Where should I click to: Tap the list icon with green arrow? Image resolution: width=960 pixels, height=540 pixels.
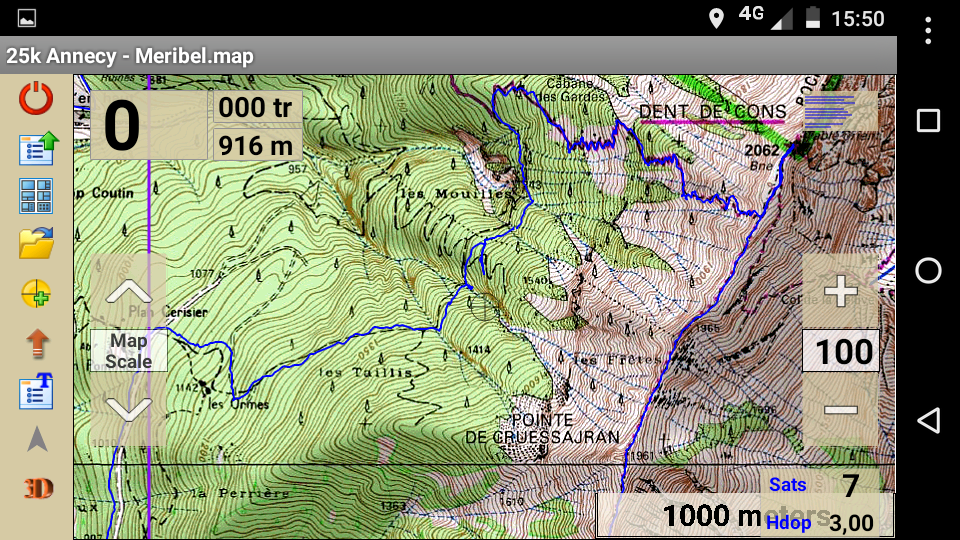(x=36, y=147)
